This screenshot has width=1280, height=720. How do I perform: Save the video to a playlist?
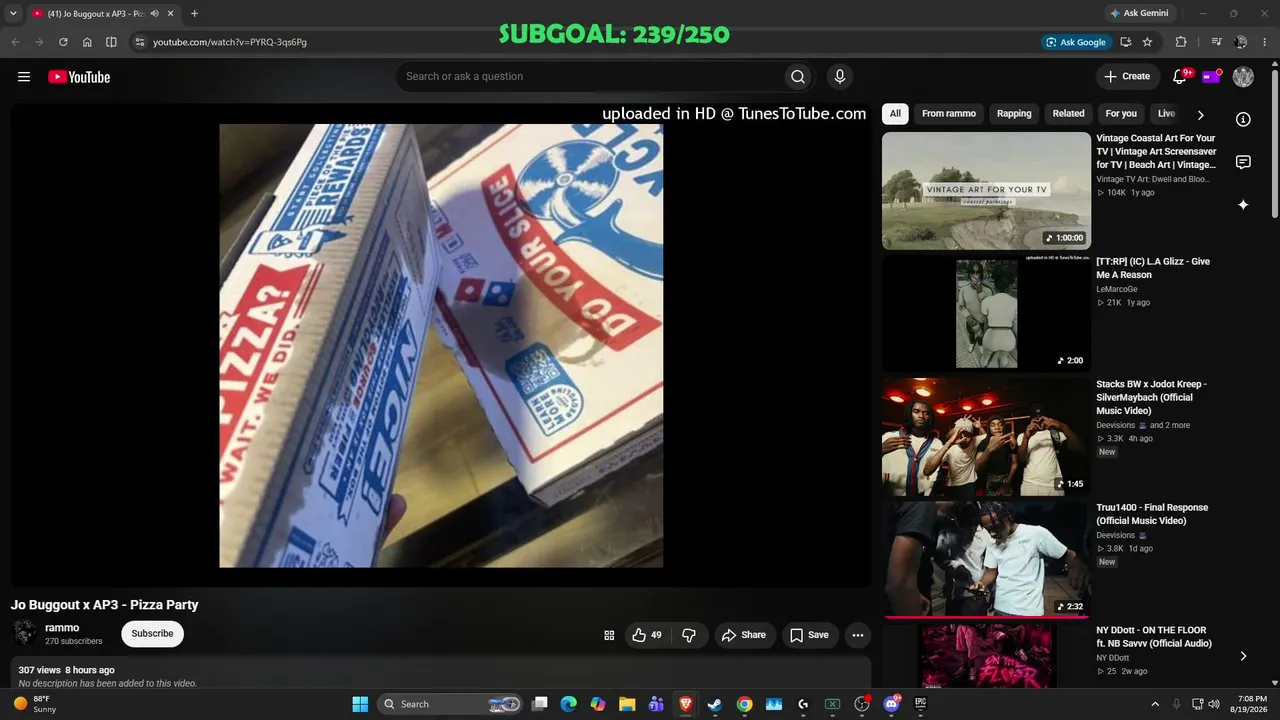coord(809,635)
